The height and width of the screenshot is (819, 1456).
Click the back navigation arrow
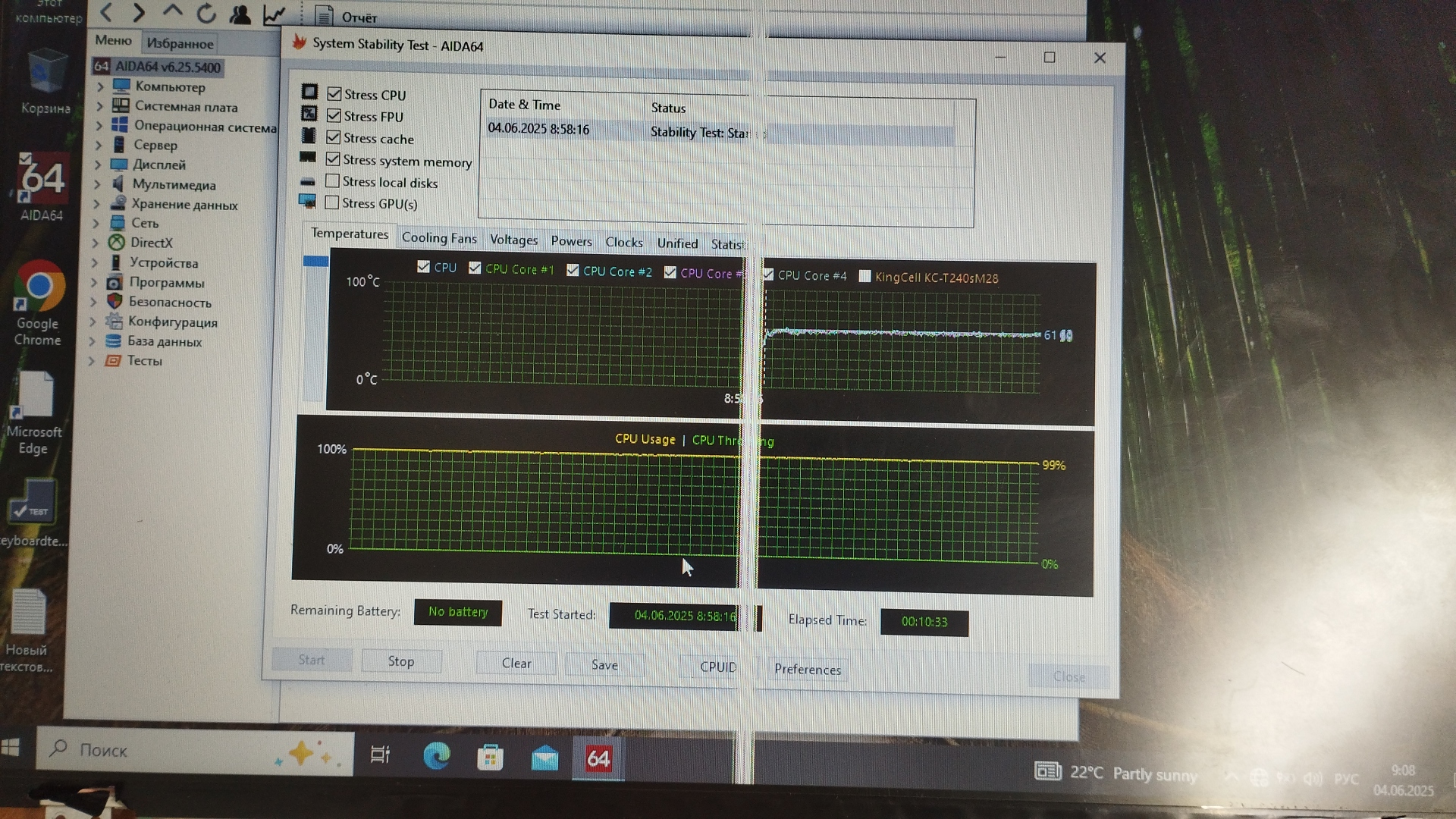[x=107, y=12]
